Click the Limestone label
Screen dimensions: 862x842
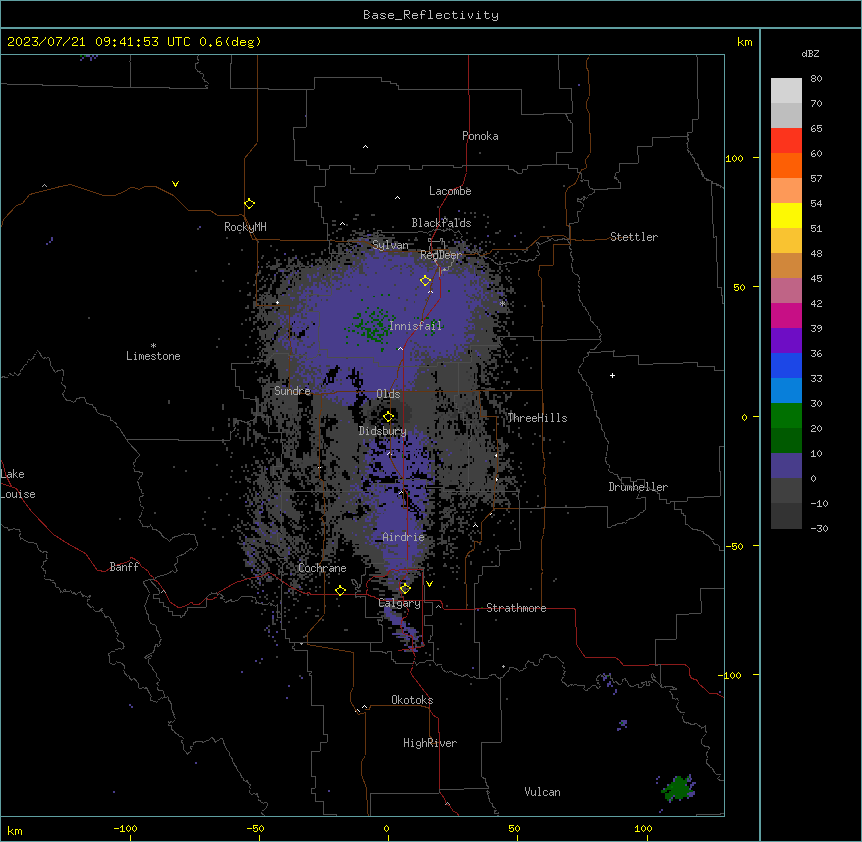[153, 356]
